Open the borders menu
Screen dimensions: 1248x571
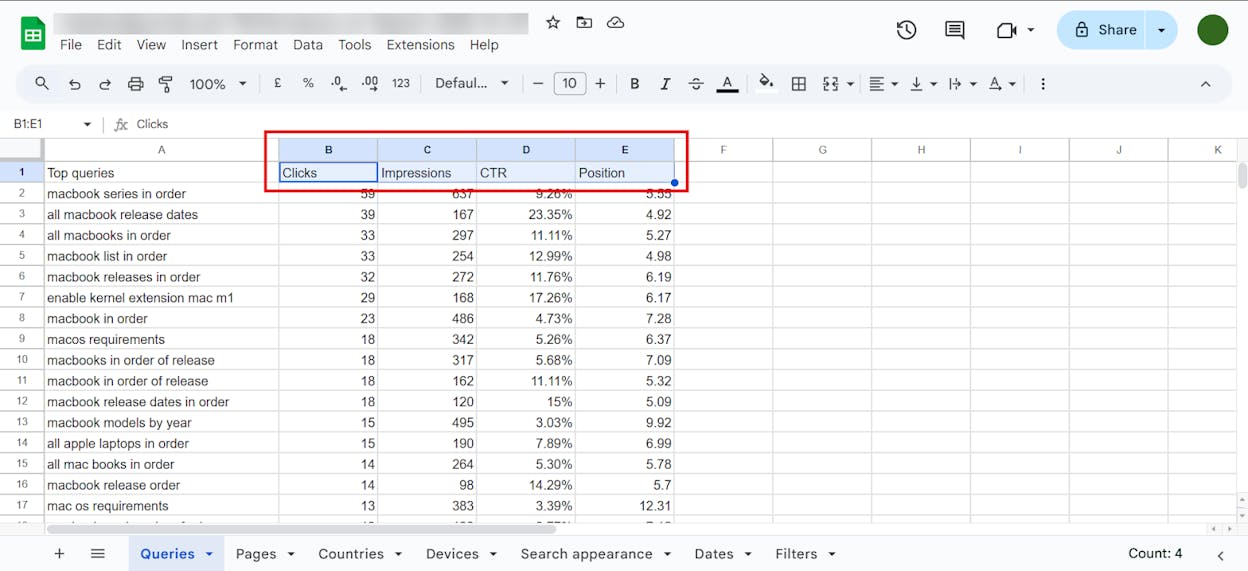coord(799,84)
